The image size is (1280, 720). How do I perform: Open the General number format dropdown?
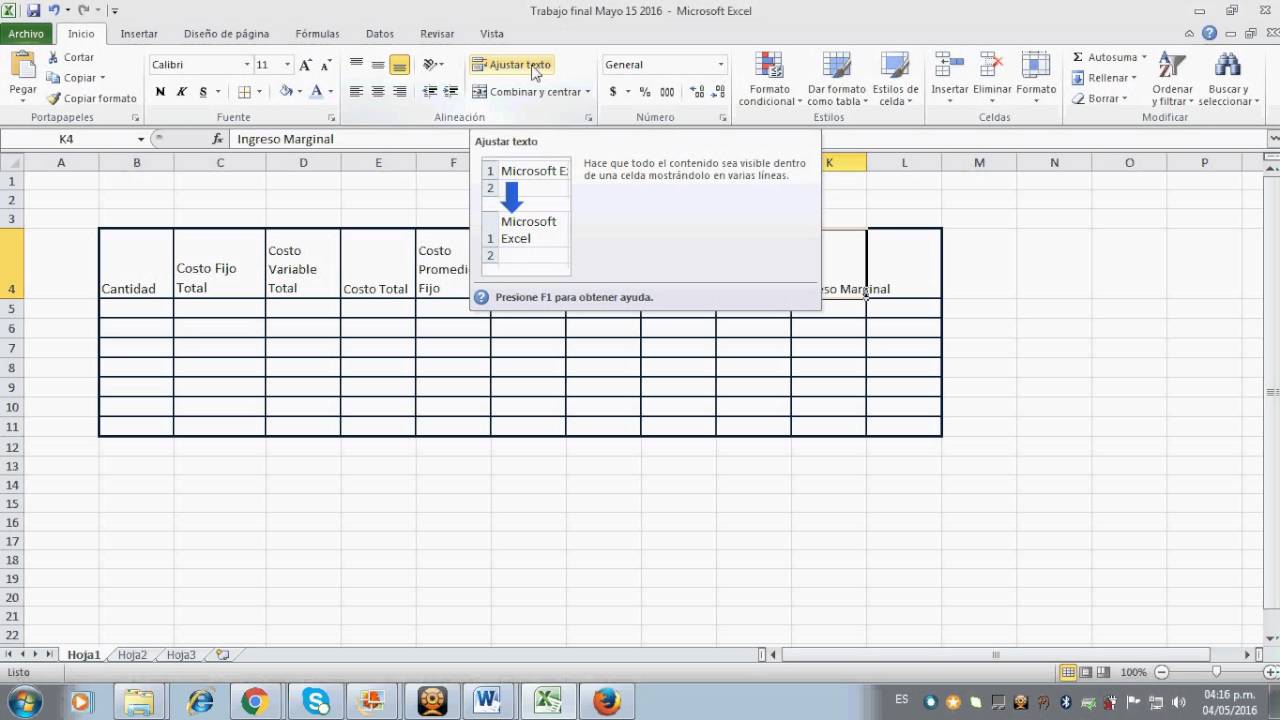pos(720,65)
